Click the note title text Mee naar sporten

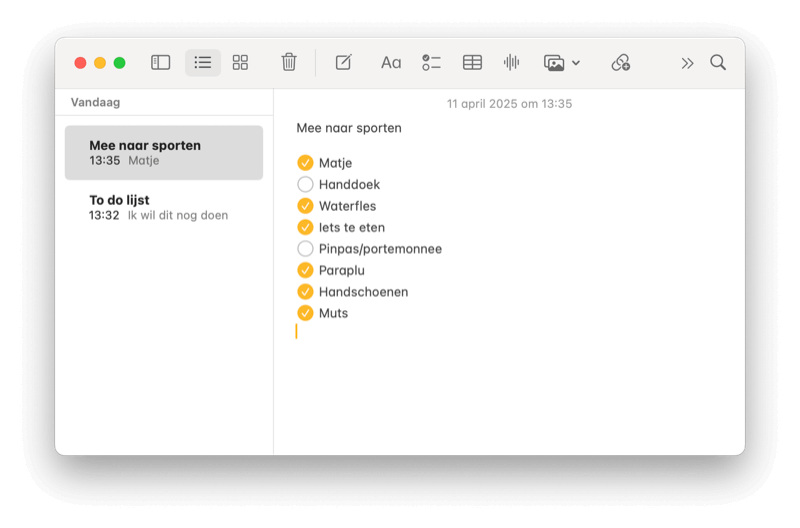[349, 128]
